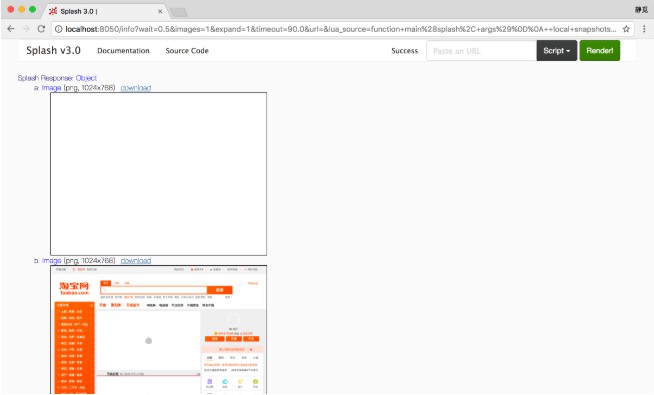Expand the Script dropdown
This screenshot has height=395, width=654.
click(556, 50)
